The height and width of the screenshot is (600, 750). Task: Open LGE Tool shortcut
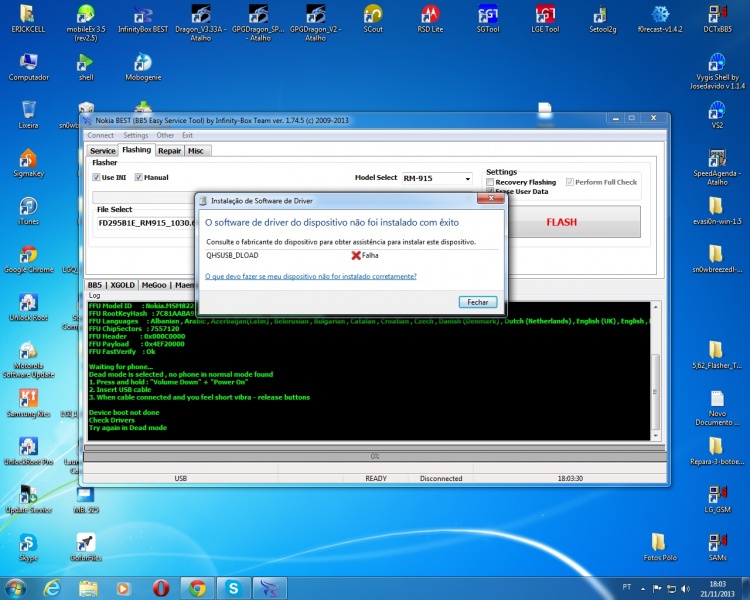[x=545, y=18]
